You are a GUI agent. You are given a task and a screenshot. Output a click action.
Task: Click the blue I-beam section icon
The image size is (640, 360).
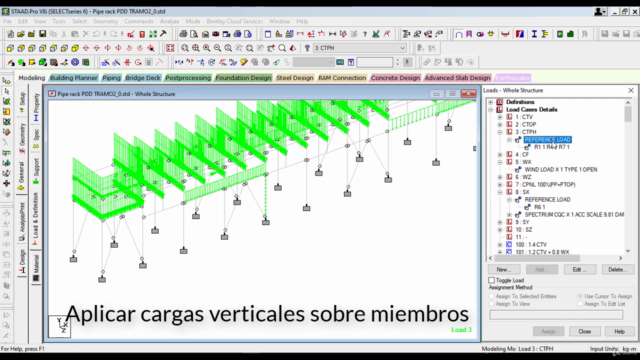pos(534,34)
